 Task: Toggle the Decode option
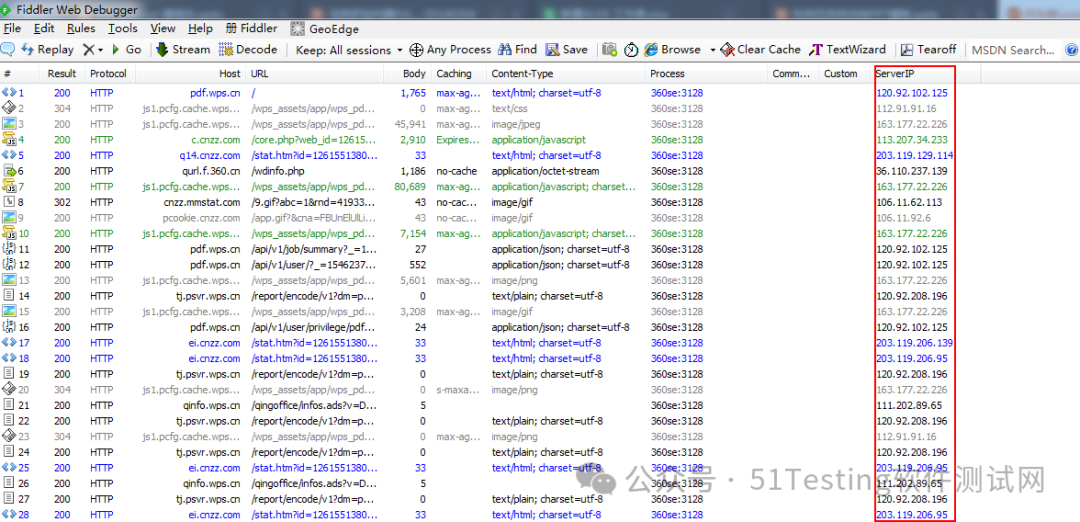pos(248,50)
